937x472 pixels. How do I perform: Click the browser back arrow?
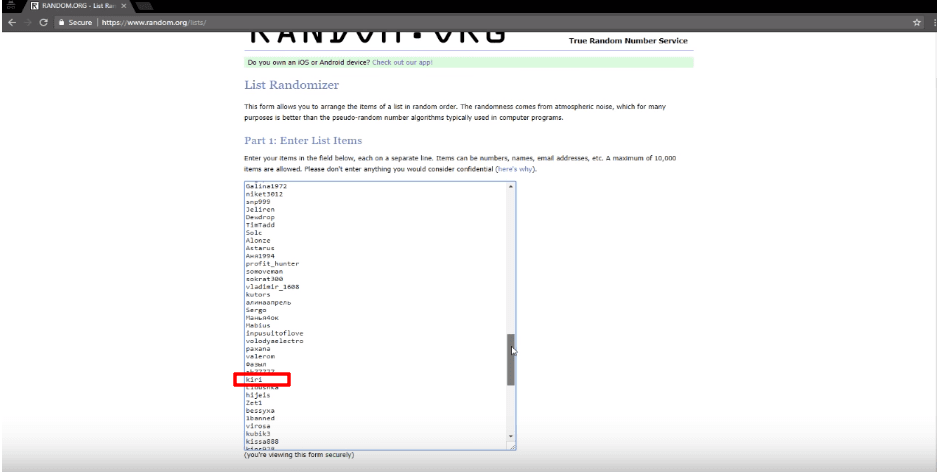pos(12,22)
